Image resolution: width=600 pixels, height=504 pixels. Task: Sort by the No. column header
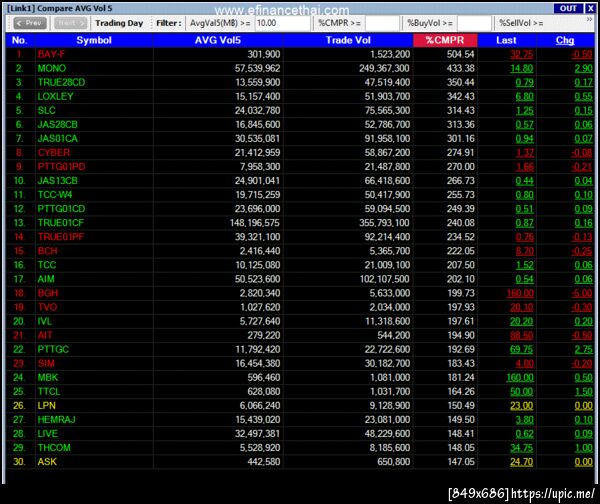click(x=20, y=40)
